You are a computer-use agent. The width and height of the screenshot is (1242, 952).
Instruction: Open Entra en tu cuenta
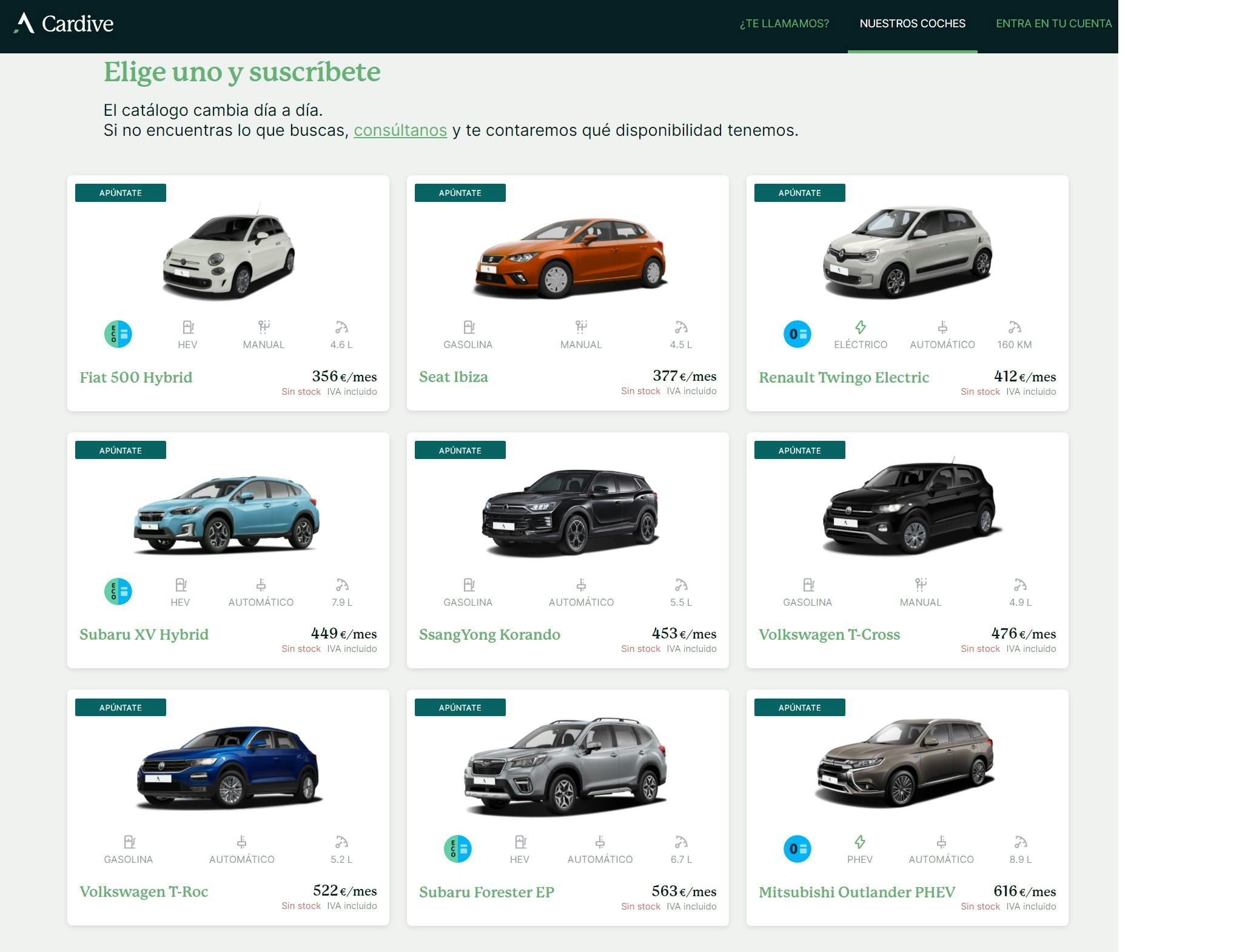pos(1053,24)
